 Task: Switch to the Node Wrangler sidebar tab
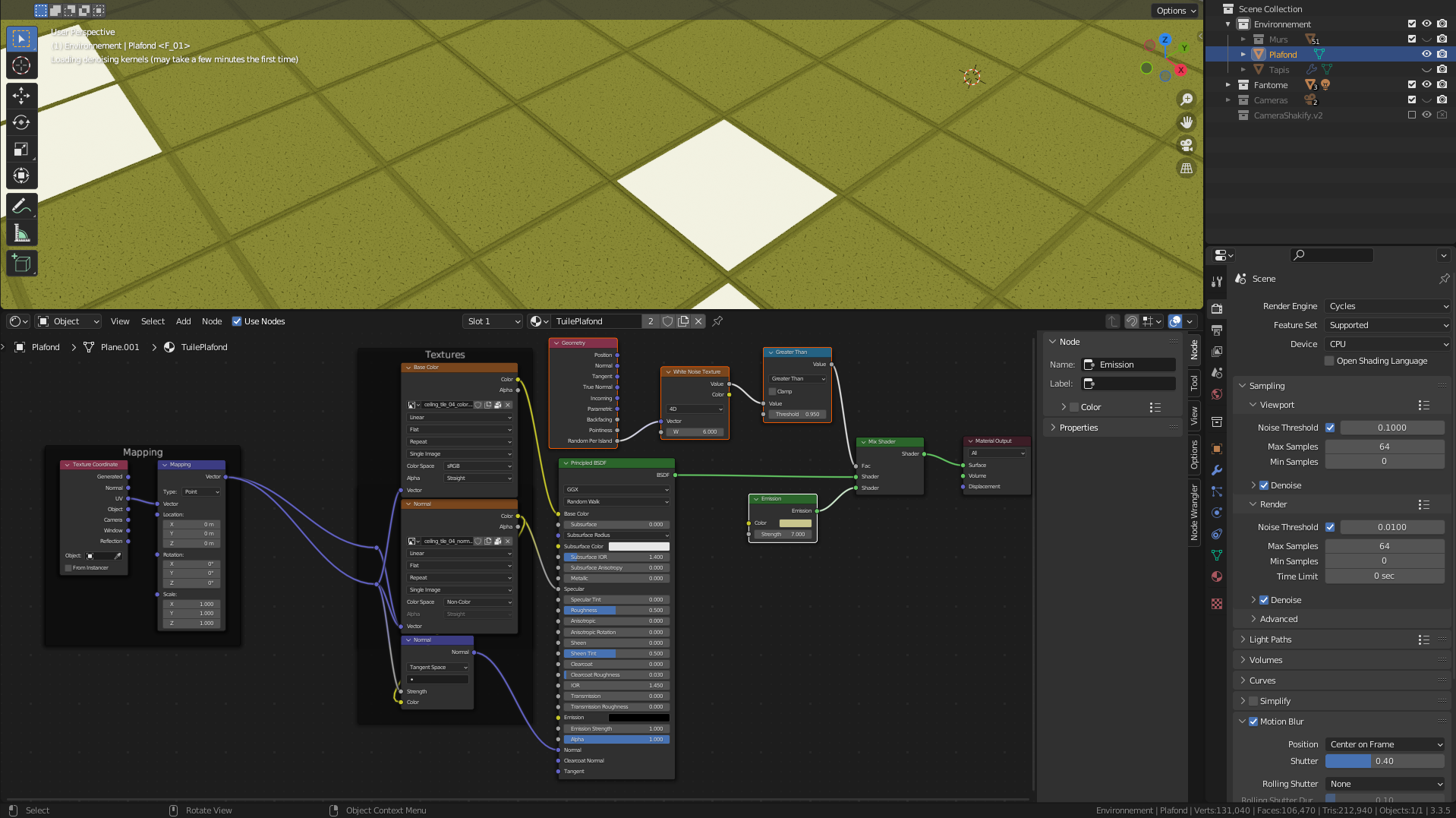pyautogui.click(x=1194, y=513)
